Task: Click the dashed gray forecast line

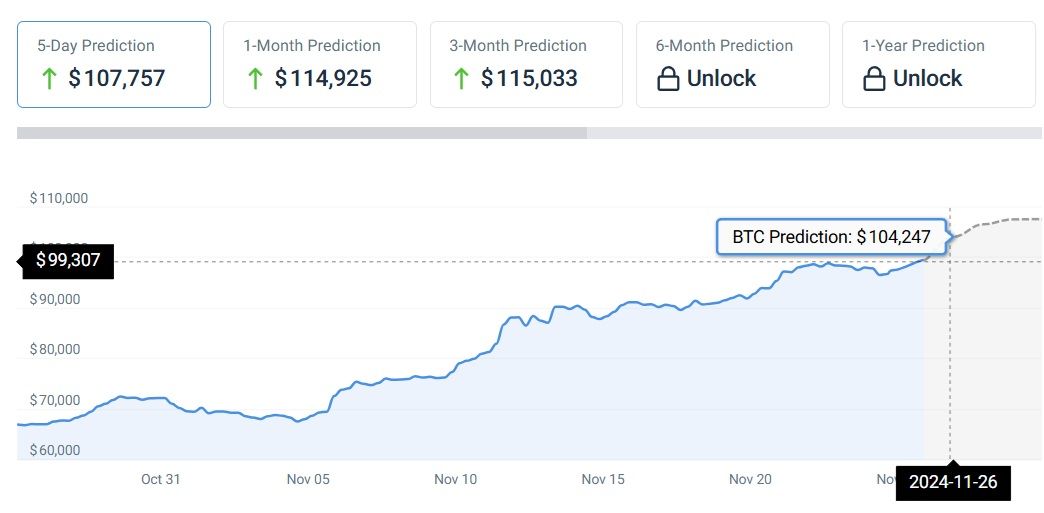Action: 990,223
